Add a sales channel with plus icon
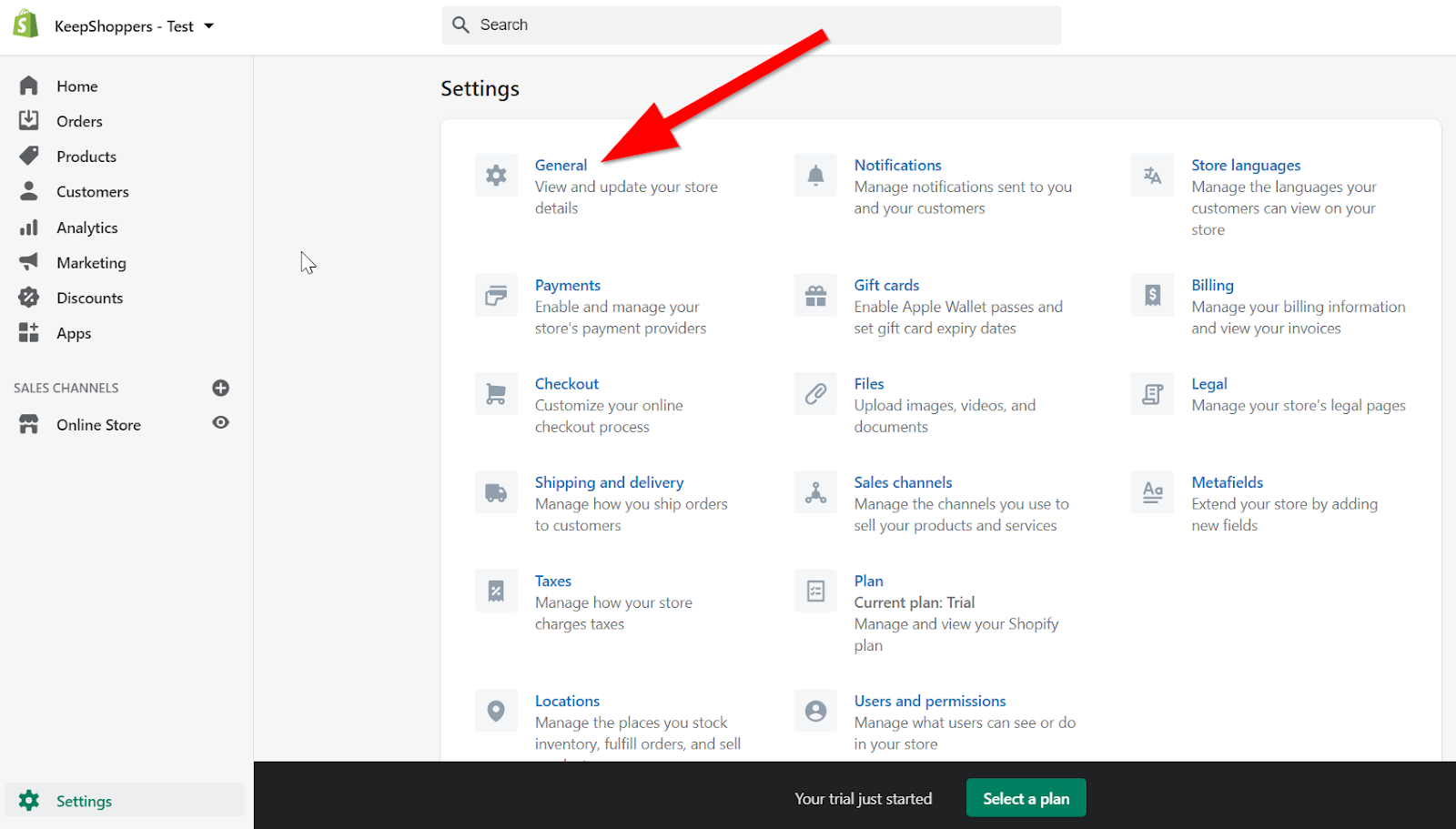Screen dimensions: 1456x829 tap(220, 388)
